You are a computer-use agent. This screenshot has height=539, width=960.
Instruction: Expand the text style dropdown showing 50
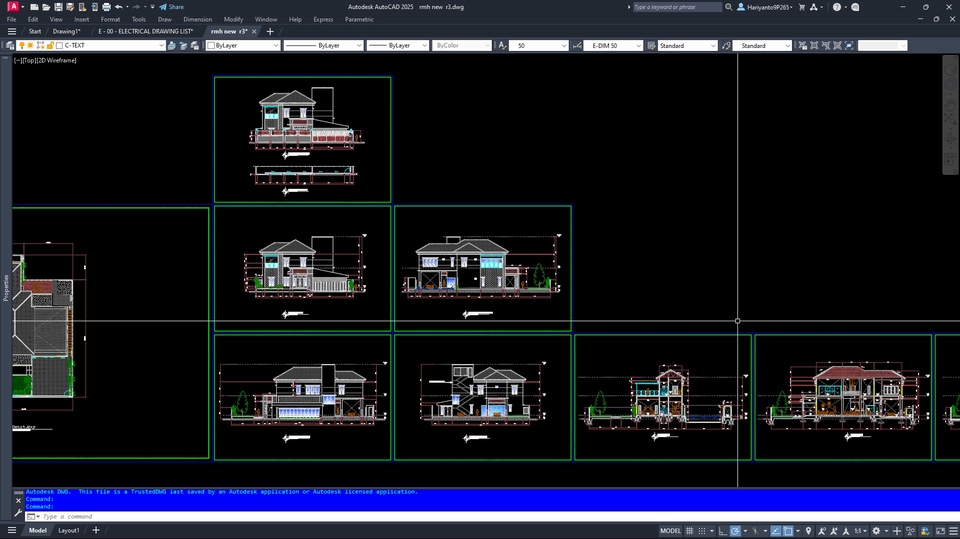point(564,45)
